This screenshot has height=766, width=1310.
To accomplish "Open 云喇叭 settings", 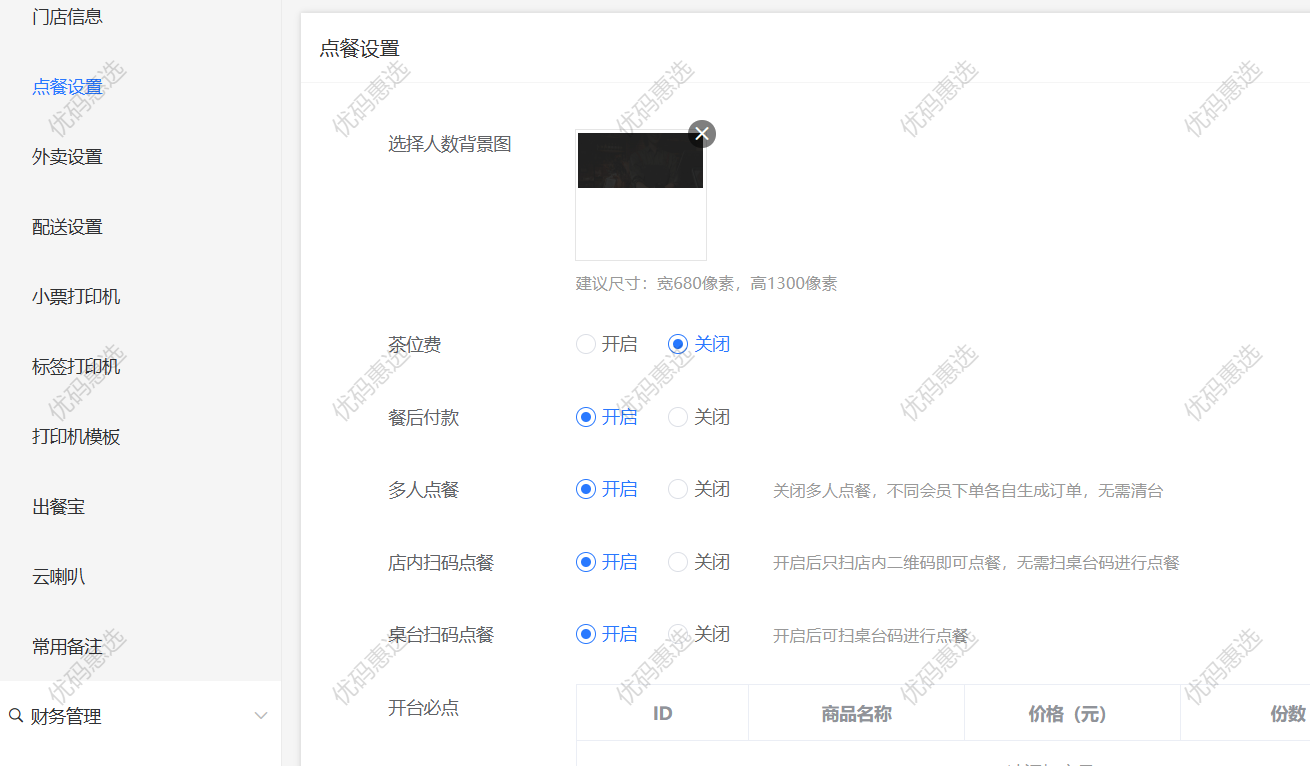I will pos(58,577).
